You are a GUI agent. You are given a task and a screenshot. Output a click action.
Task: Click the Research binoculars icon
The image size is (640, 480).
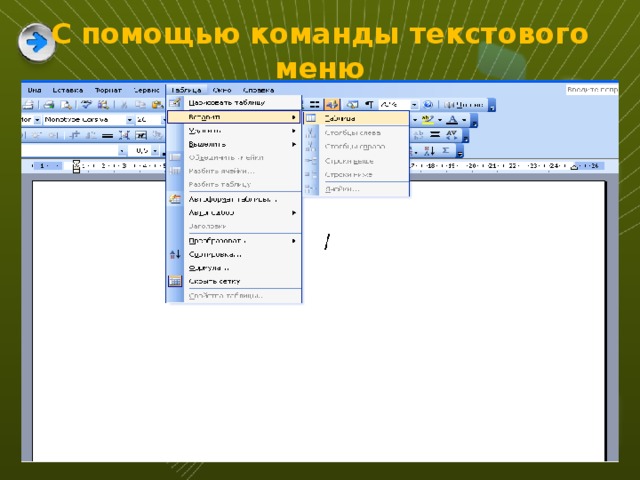tap(103, 105)
